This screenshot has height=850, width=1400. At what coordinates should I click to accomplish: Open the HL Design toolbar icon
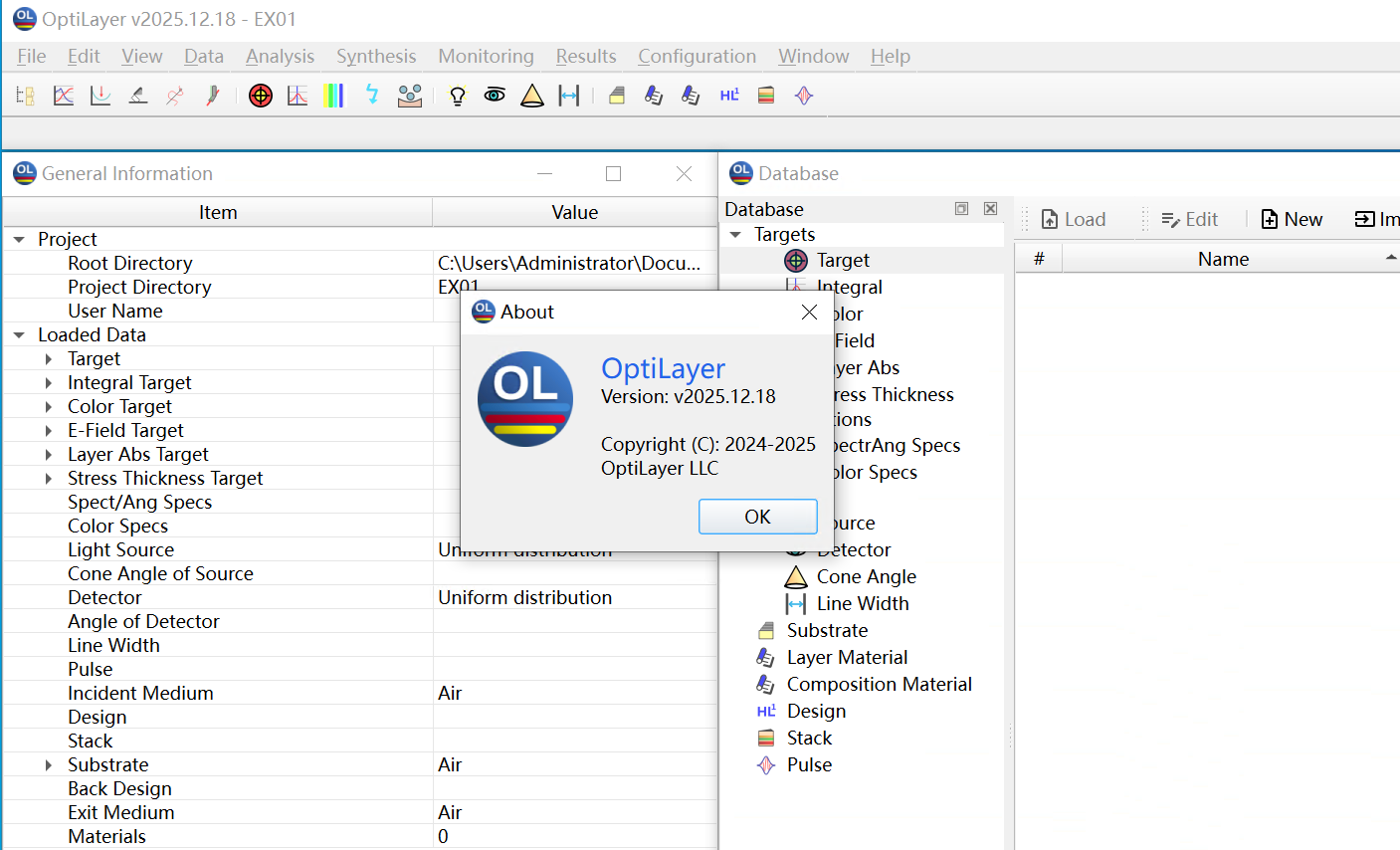(729, 96)
